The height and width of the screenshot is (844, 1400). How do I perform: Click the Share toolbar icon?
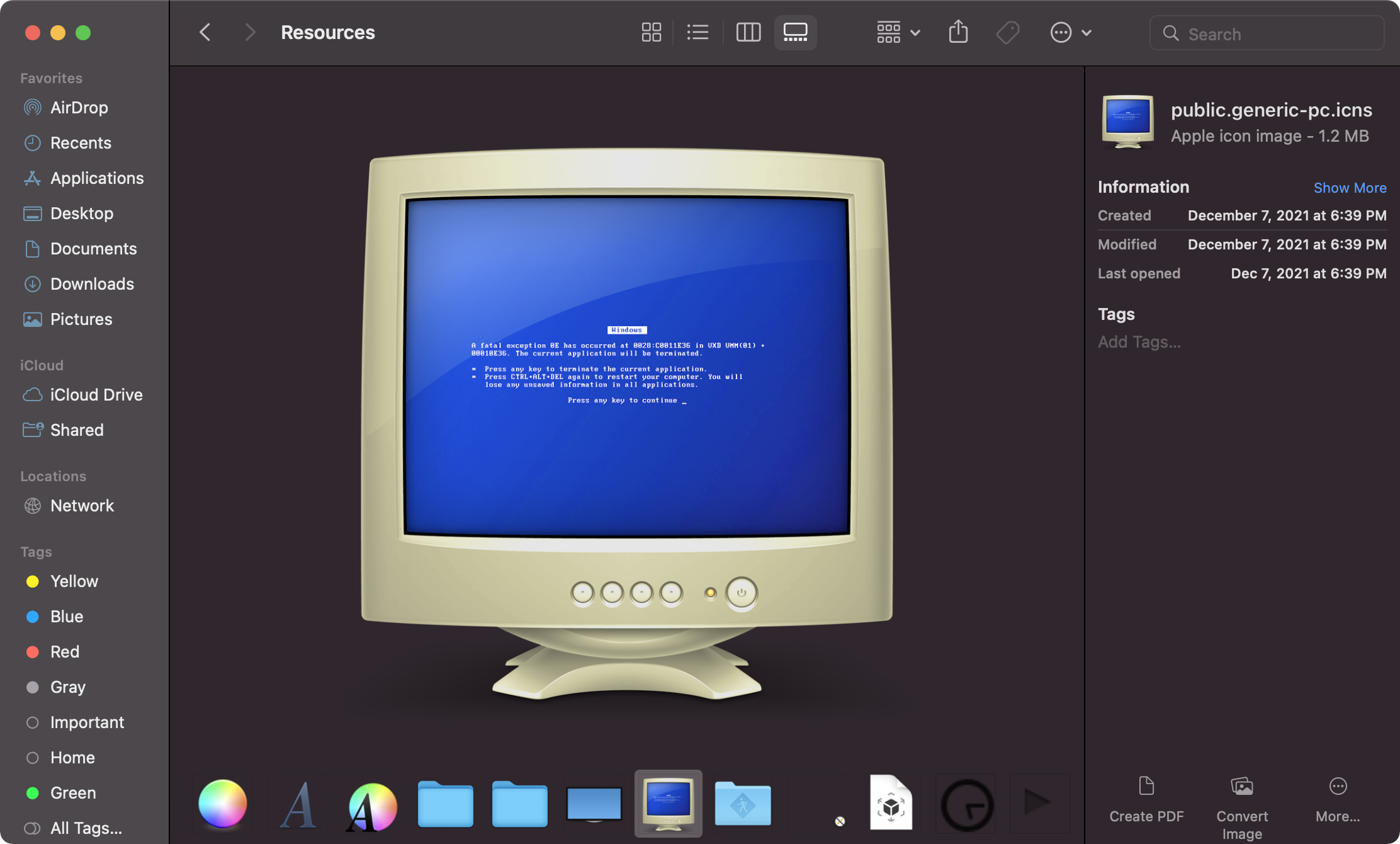(958, 32)
